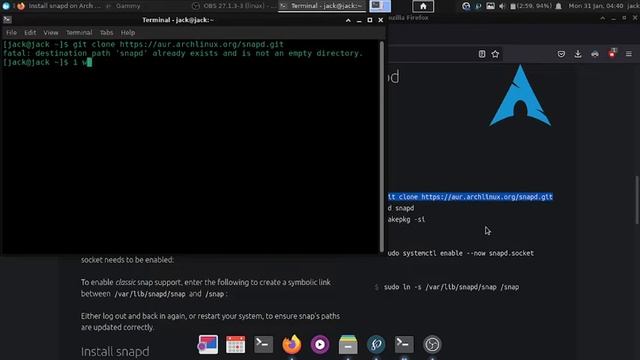Viewport: 640px width, 360px height.
Task: Open the Terminal menu in menu bar
Action: click(79, 32)
